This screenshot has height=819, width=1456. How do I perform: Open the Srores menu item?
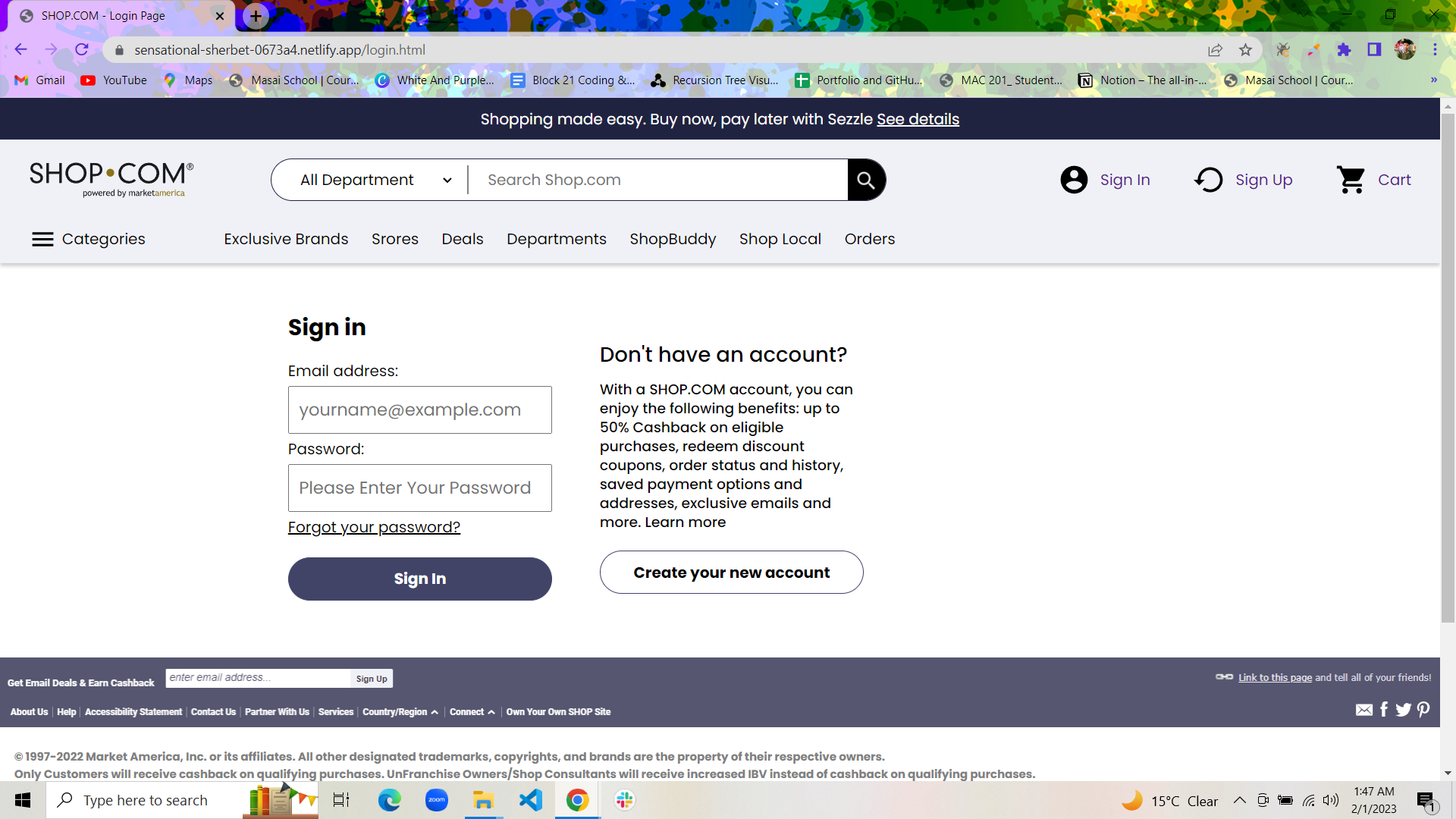pyautogui.click(x=395, y=240)
